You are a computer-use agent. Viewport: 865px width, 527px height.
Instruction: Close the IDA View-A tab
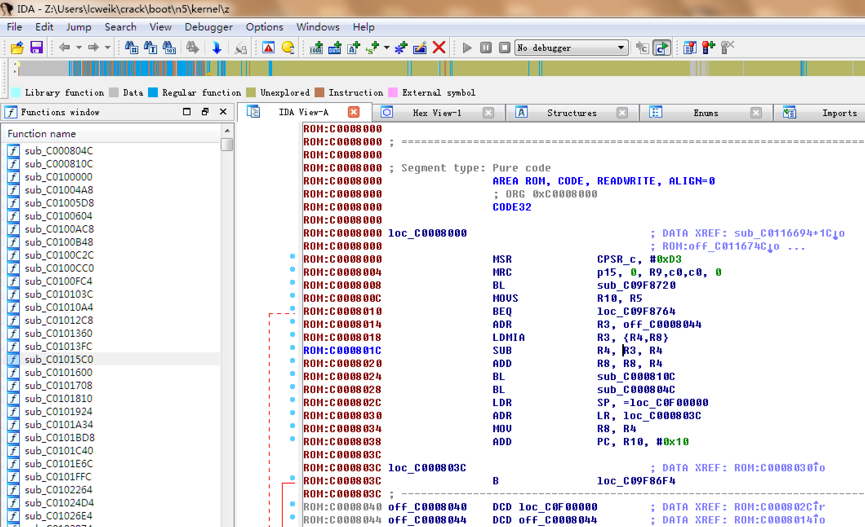353,112
